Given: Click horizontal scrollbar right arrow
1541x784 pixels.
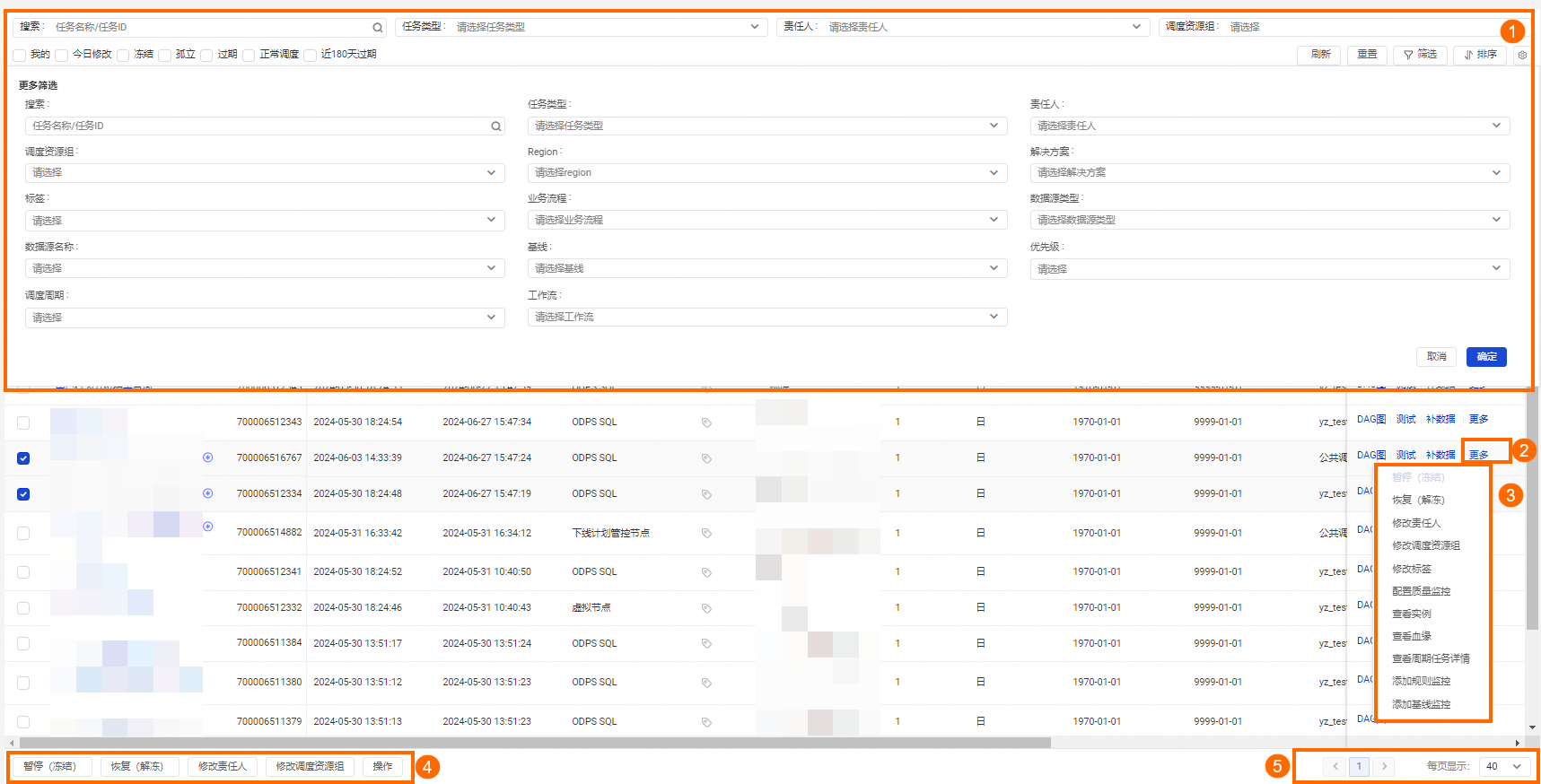Looking at the screenshot, I should coord(1517,743).
